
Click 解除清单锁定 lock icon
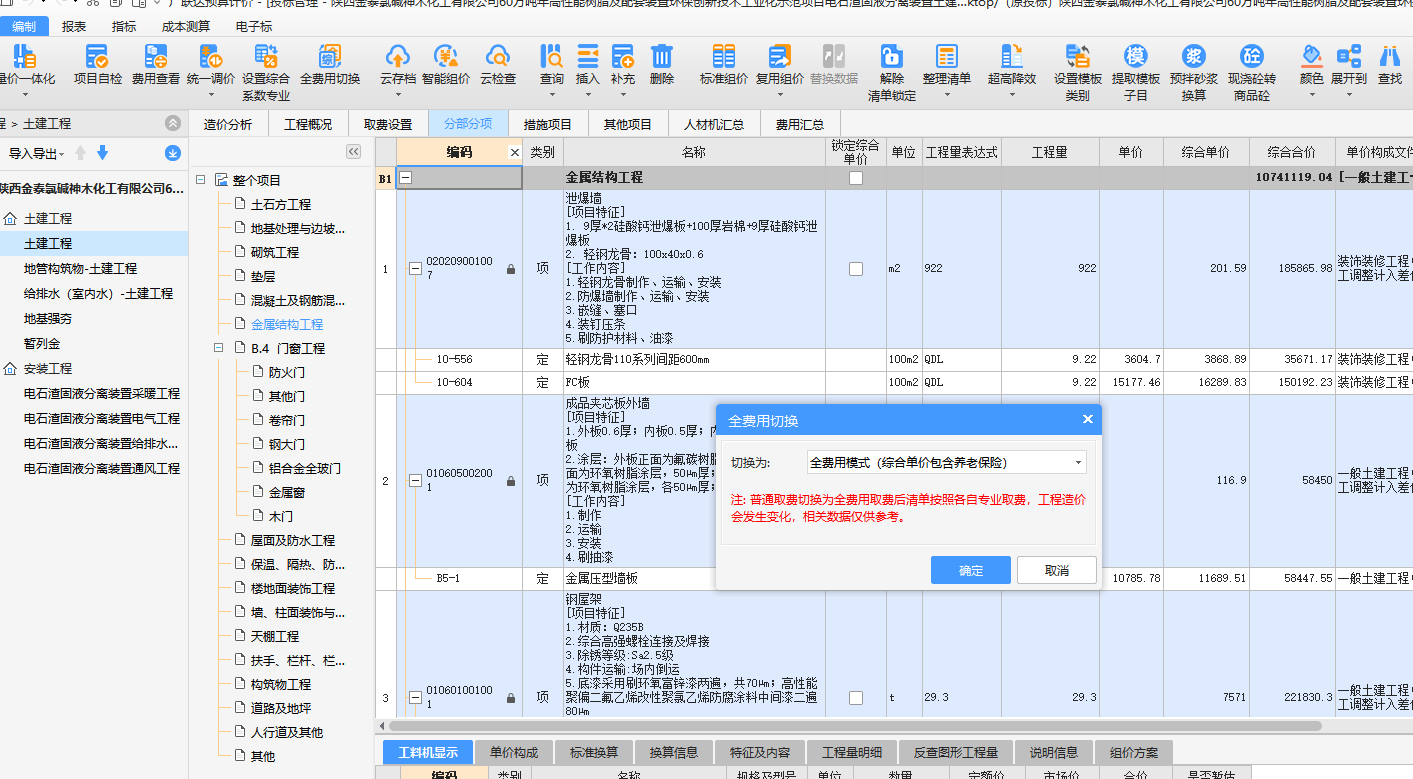[x=891, y=72]
